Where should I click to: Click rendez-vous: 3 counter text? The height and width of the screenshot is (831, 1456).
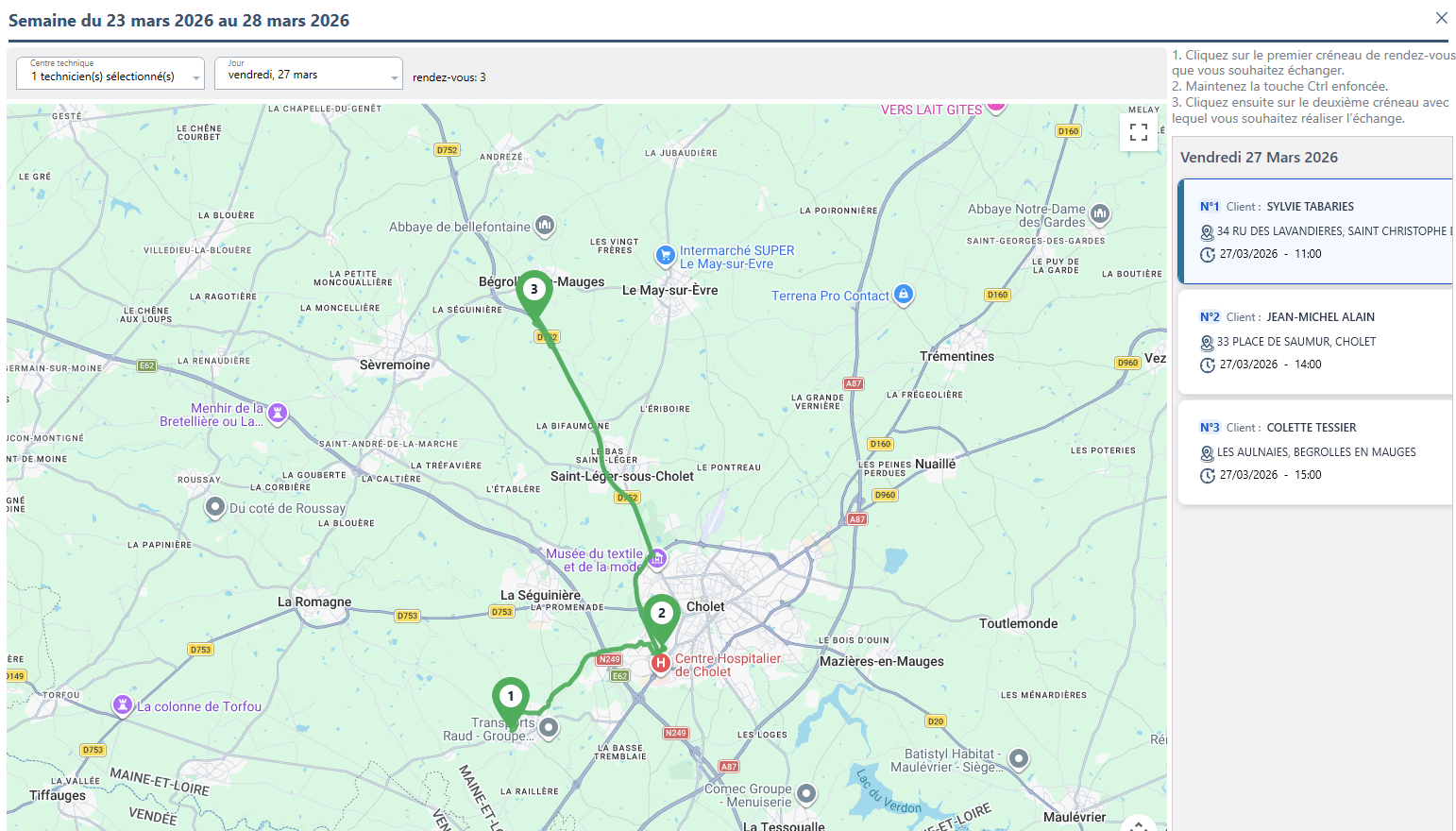tap(449, 77)
